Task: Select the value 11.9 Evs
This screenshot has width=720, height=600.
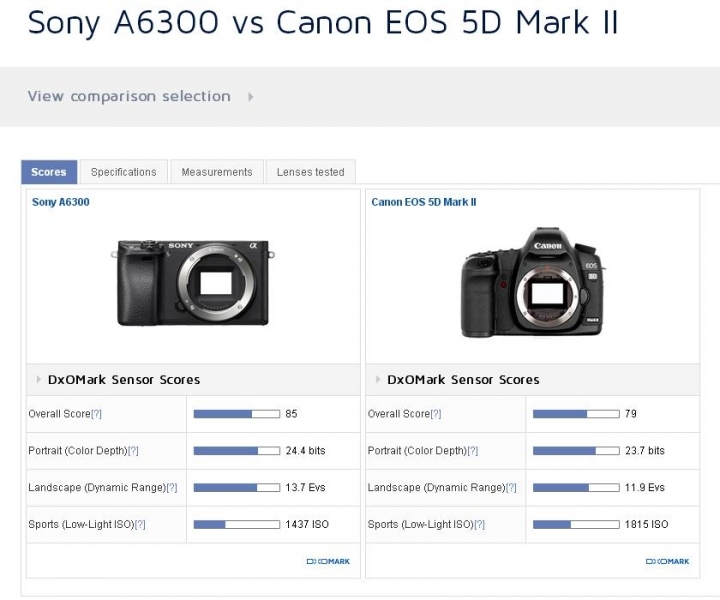Action: pos(645,488)
